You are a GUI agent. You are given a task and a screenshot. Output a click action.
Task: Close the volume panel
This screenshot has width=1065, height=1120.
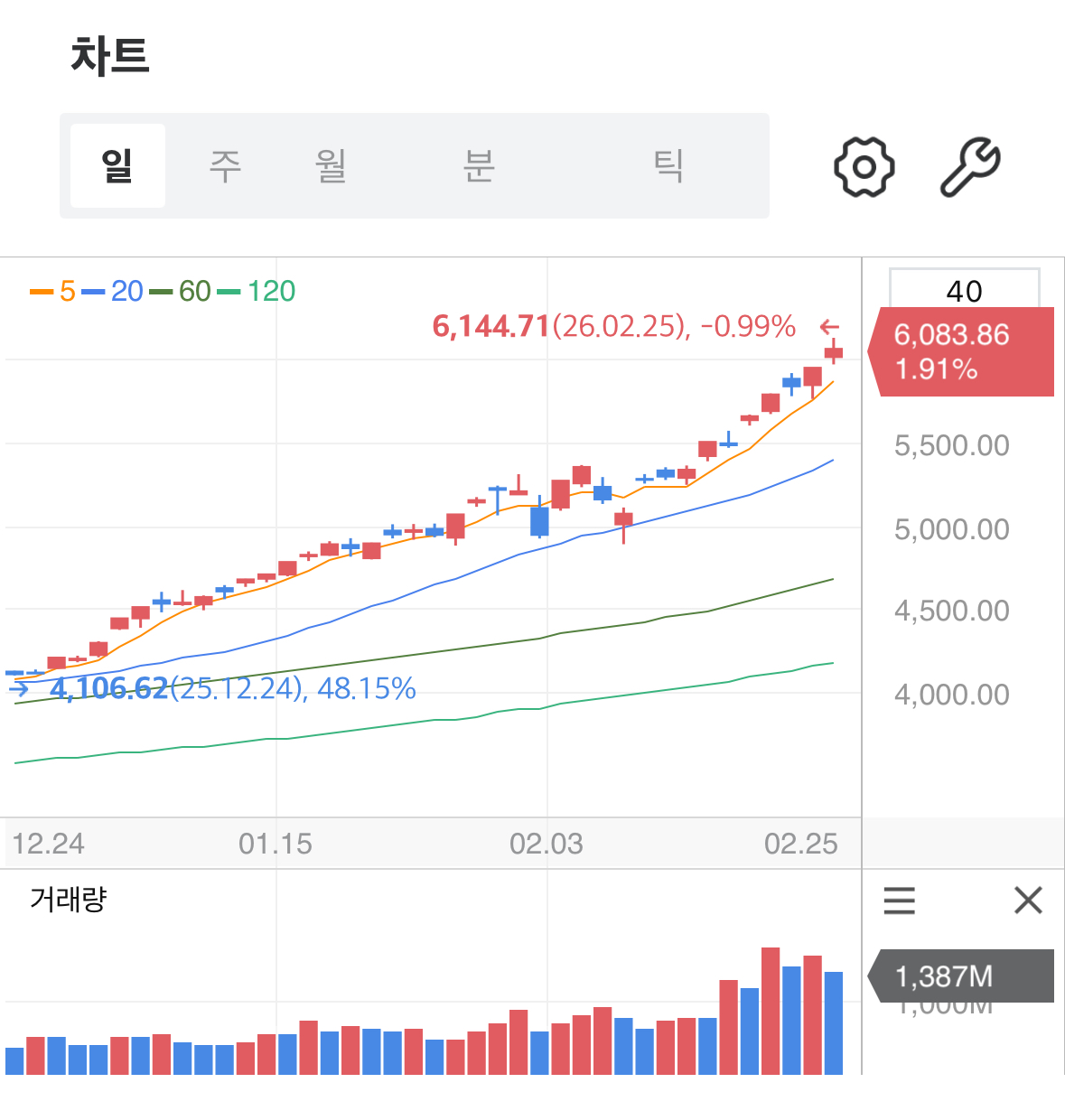click(x=1028, y=901)
